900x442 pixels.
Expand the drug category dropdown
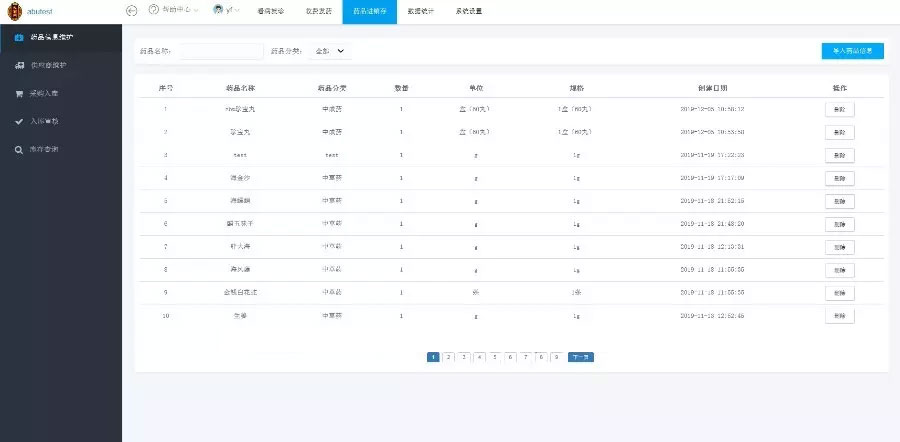(331, 50)
